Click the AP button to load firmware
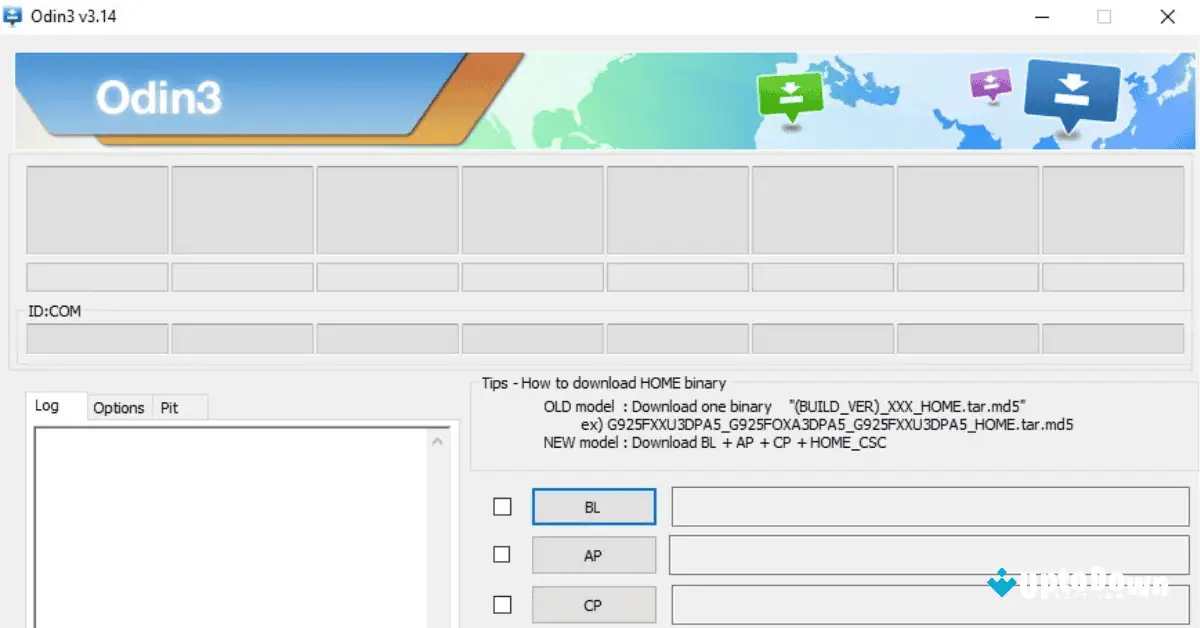This screenshot has width=1200, height=628. [x=593, y=555]
